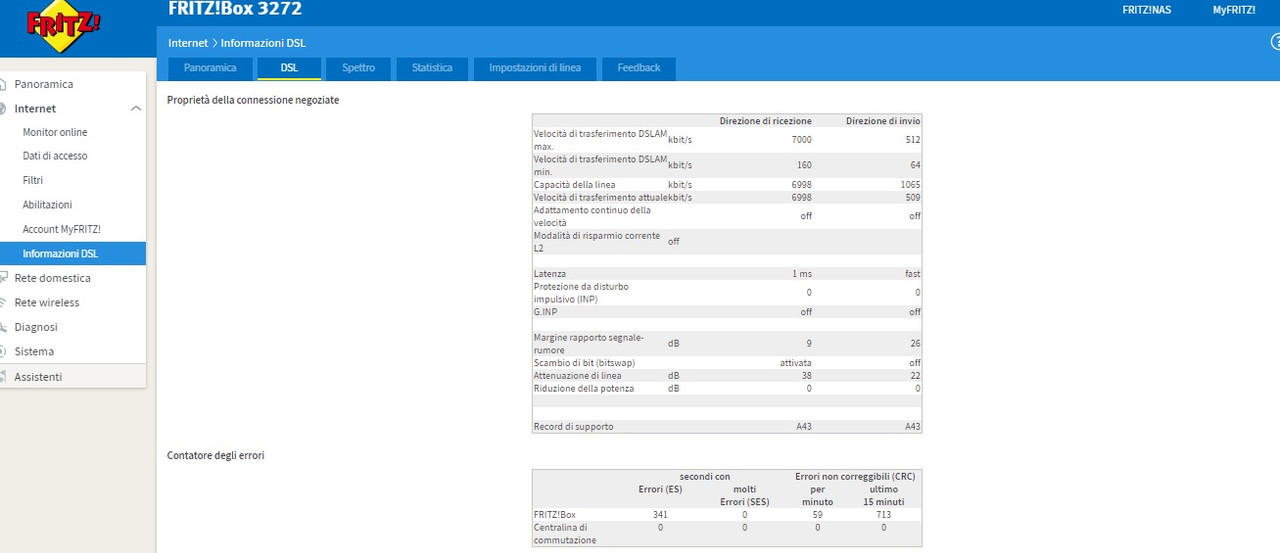1280x553 pixels.
Task: Click 'Proprietà della connessione negoziate' heading
Action: point(253,100)
